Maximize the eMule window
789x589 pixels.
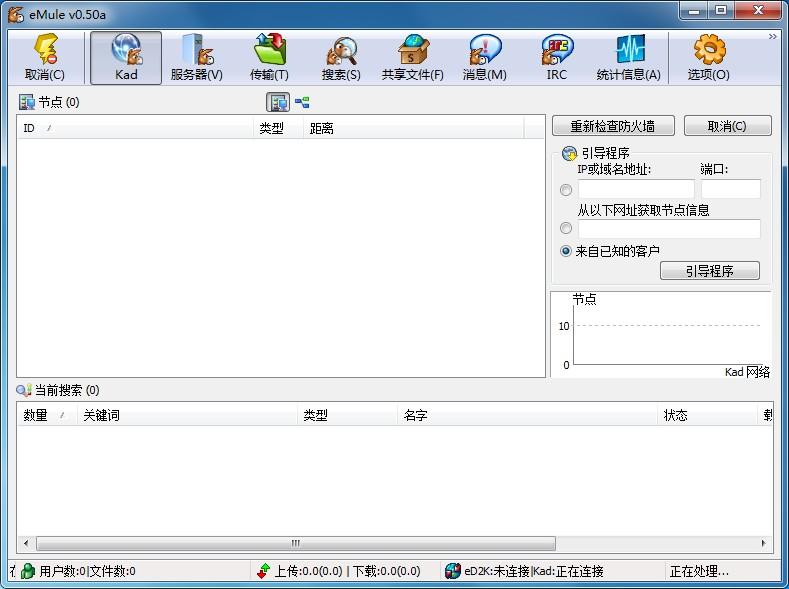[x=721, y=10]
